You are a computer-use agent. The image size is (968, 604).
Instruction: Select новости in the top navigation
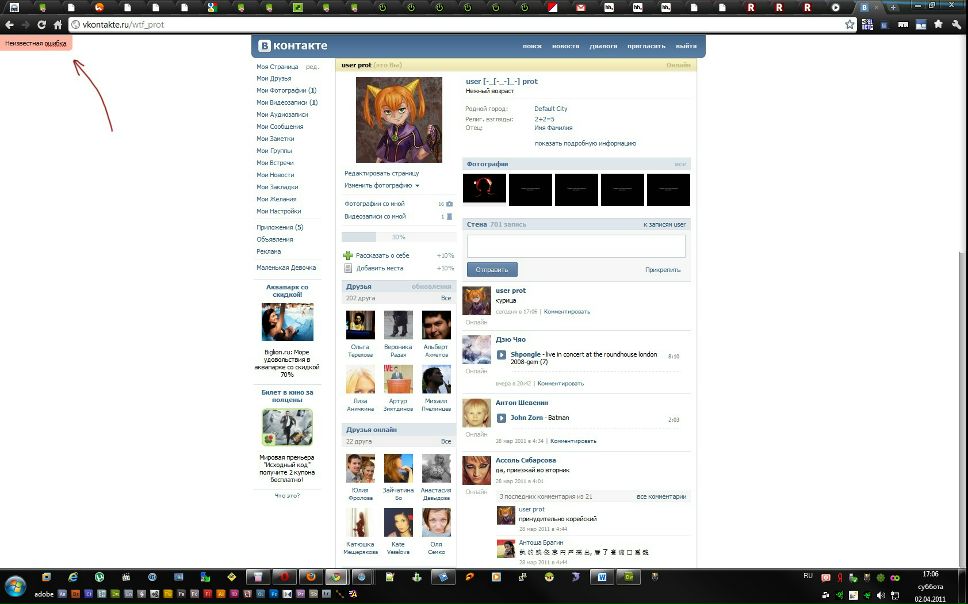pyautogui.click(x=565, y=46)
